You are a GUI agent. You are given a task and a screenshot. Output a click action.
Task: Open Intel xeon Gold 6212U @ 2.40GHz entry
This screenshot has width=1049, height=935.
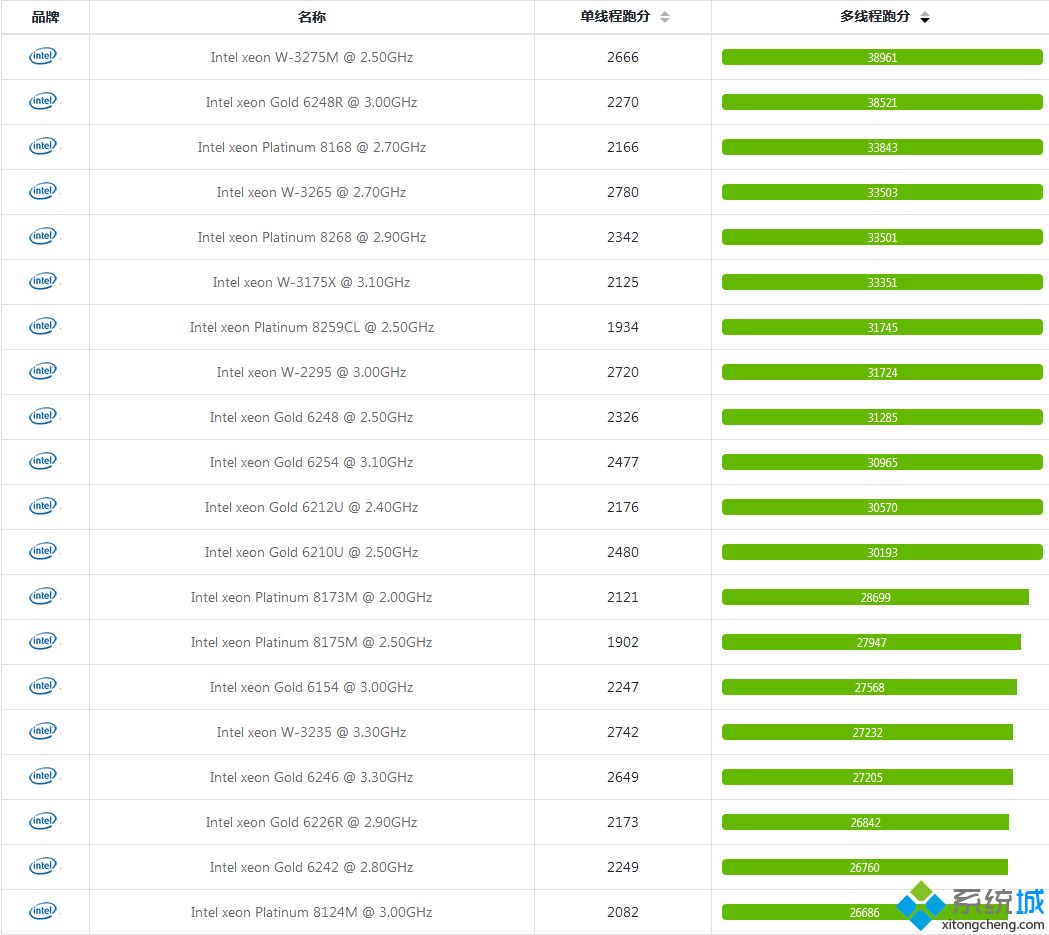point(312,507)
